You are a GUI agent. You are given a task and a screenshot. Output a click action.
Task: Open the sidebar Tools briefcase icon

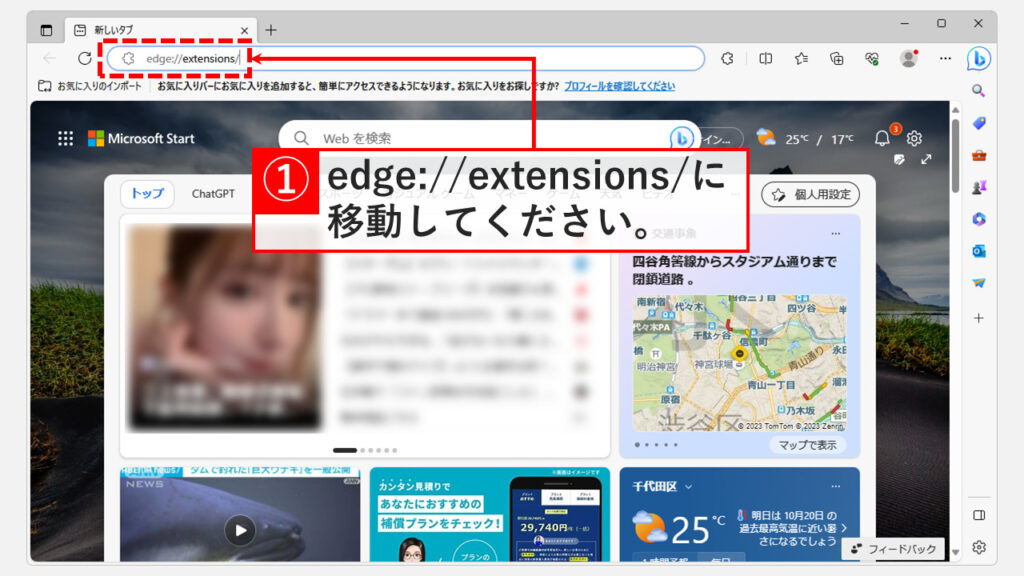pyautogui.click(x=978, y=155)
